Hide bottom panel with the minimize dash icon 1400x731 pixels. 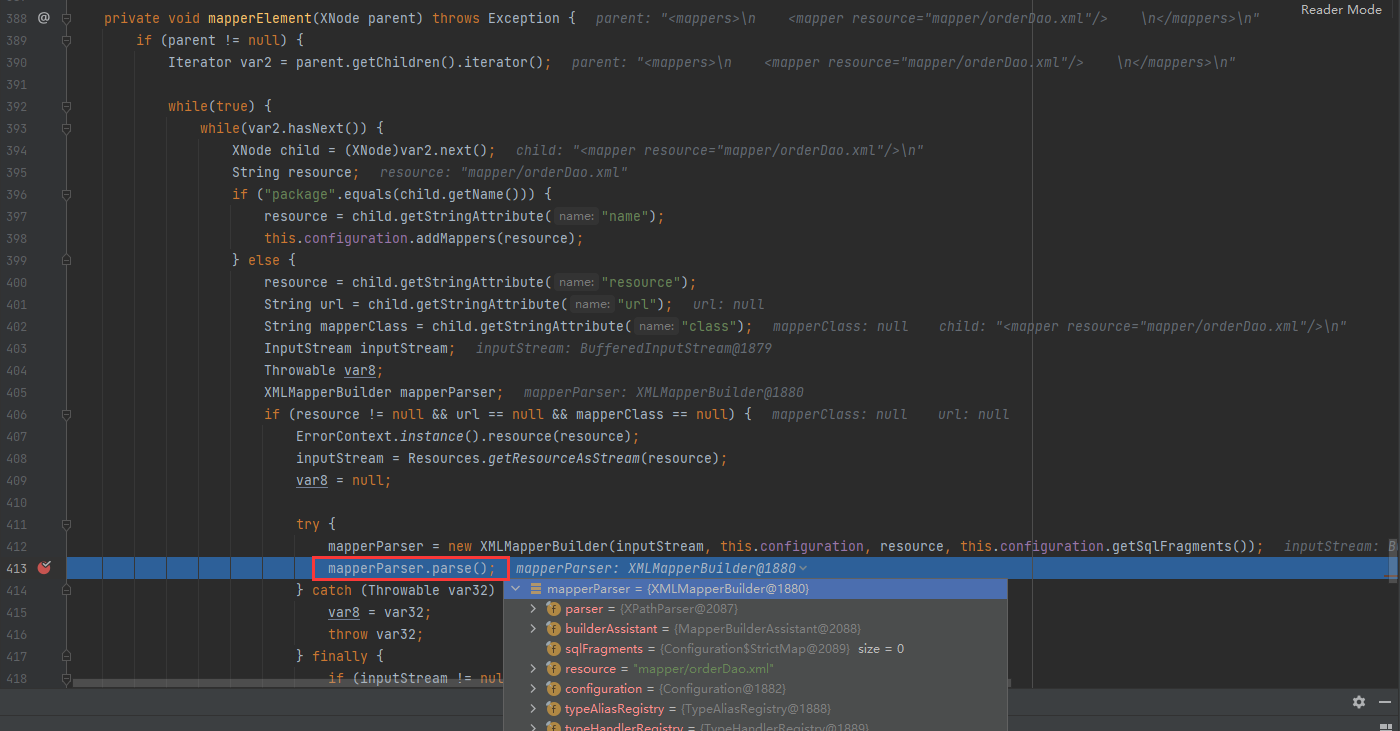click(1386, 702)
